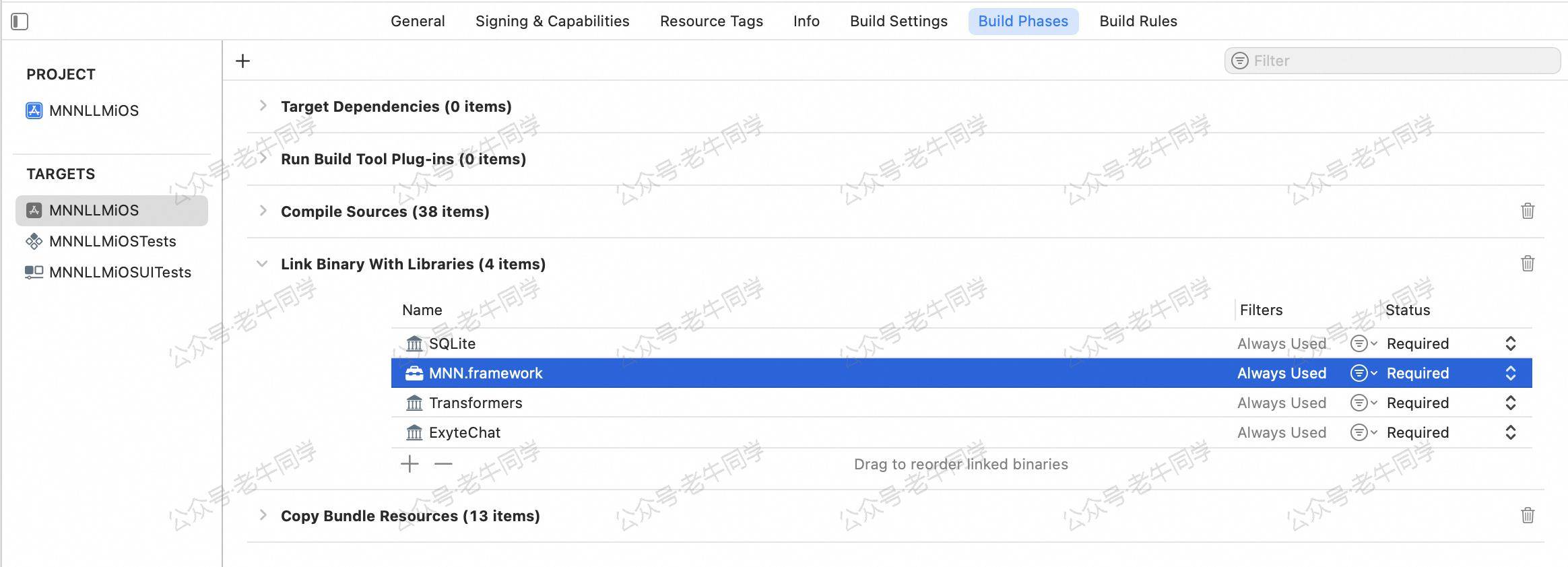
Task: Remove selected library with minus button
Action: click(x=443, y=464)
